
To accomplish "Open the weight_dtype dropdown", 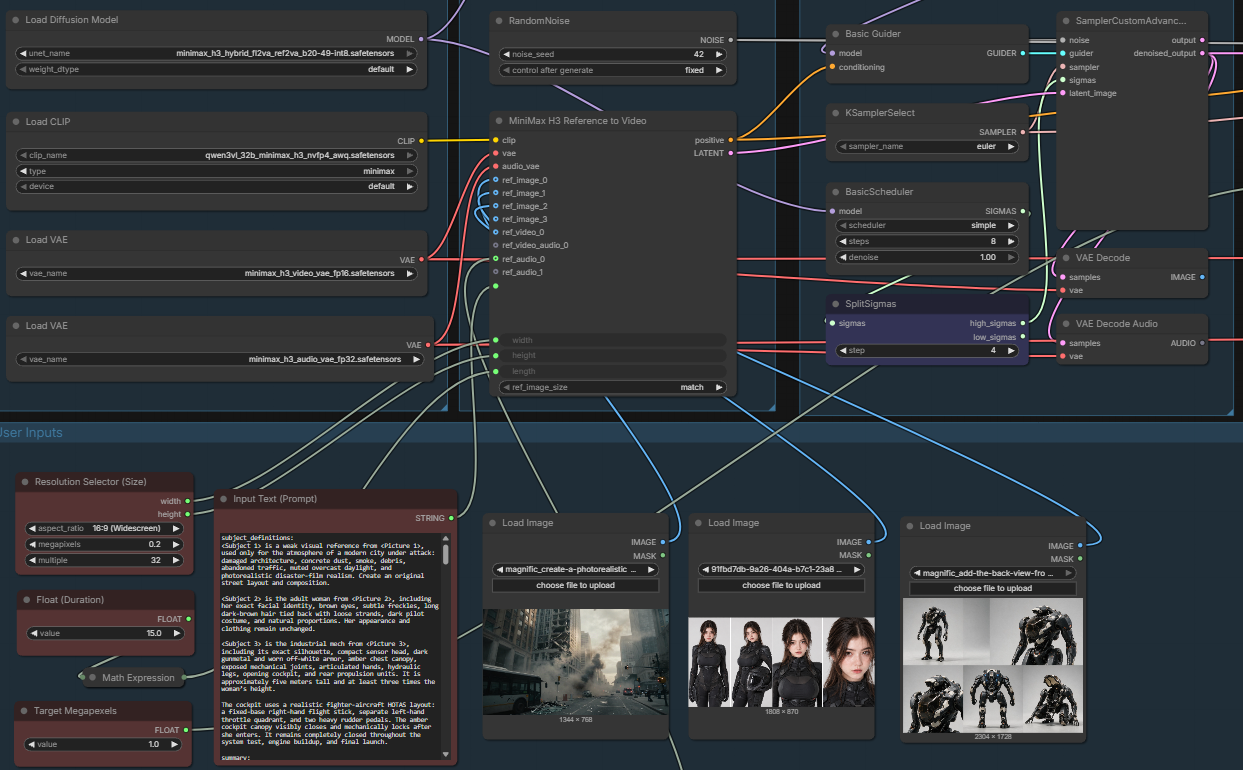I will pos(217,70).
